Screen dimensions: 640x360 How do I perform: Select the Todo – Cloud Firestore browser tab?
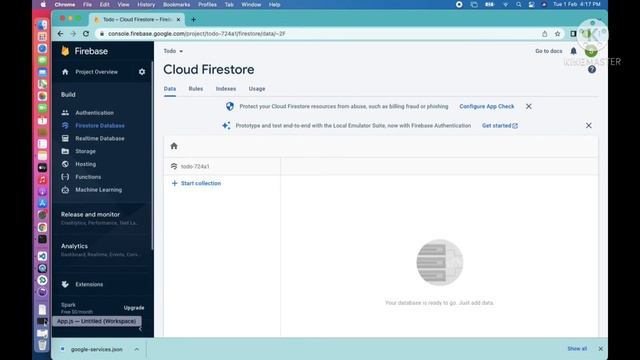(137, 20)
